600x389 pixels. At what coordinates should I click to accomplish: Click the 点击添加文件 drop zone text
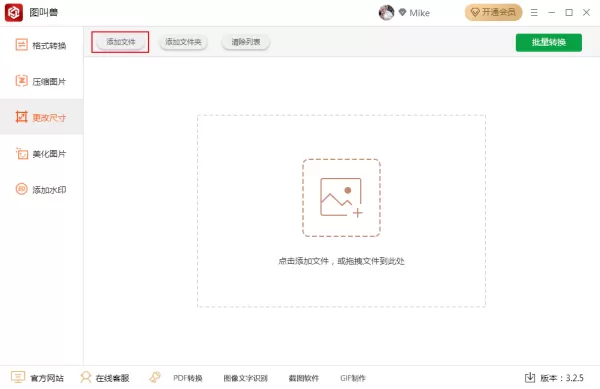tap(341, 261)
